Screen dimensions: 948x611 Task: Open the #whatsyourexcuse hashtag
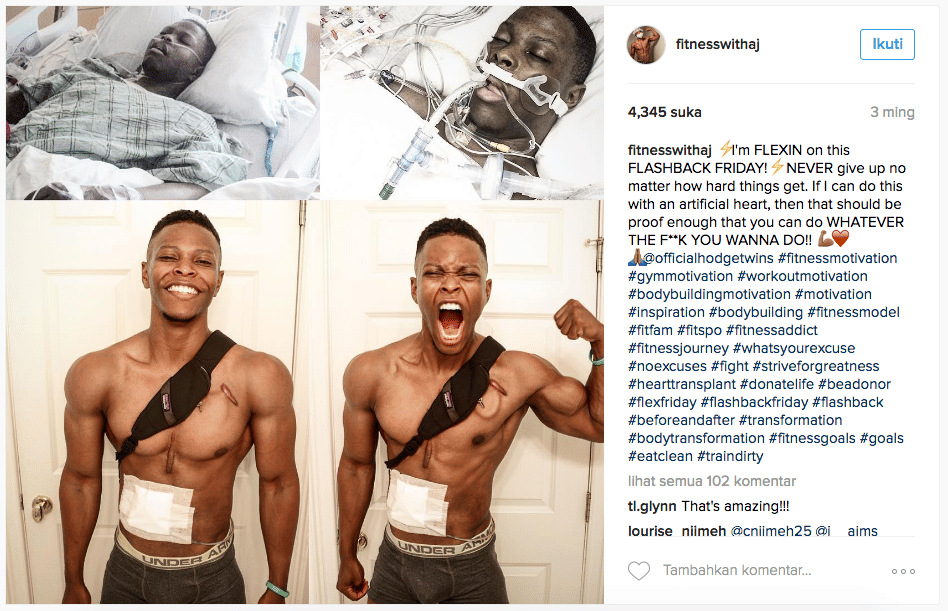794,348
